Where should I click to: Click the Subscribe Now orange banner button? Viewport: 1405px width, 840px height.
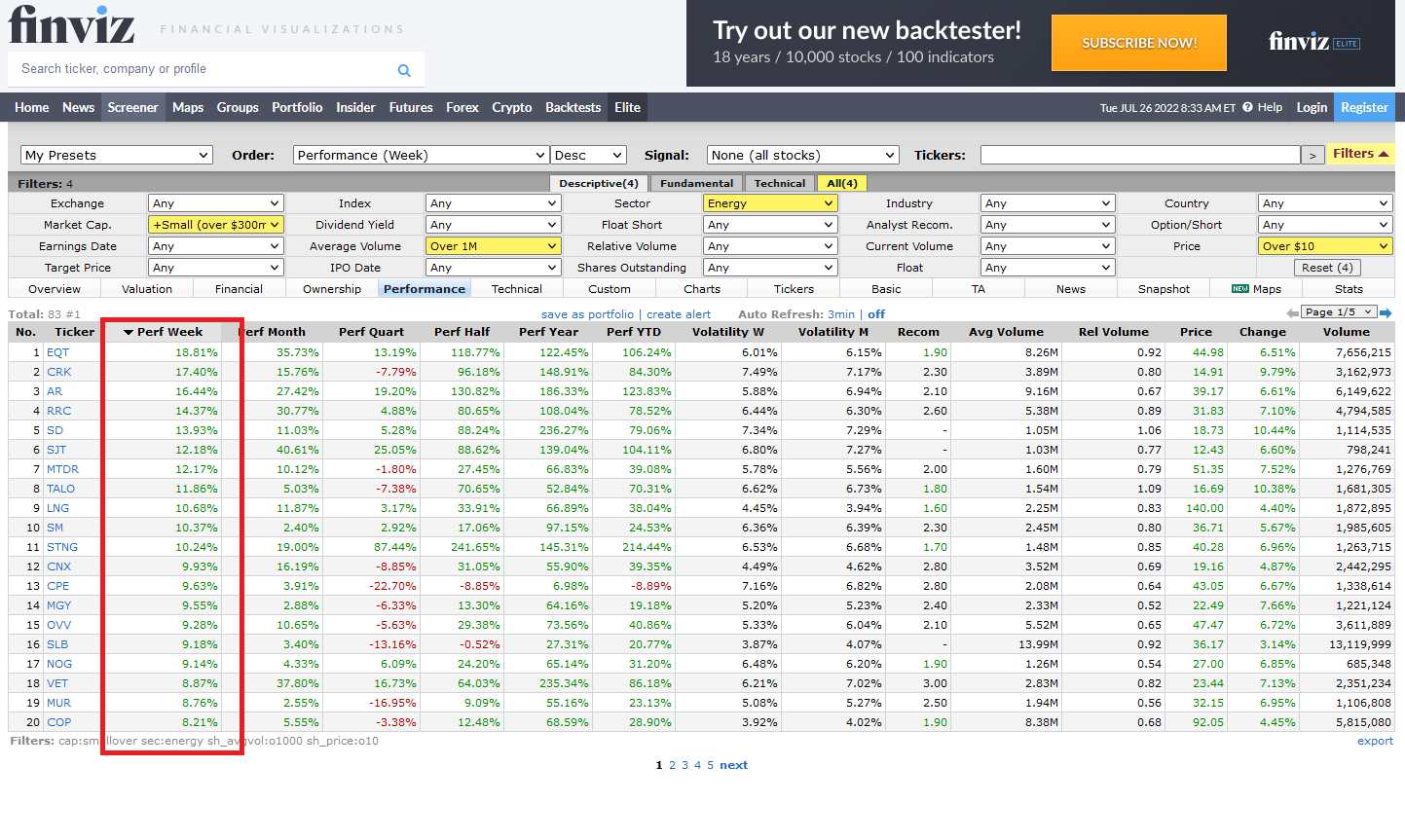pos(1139,43)
